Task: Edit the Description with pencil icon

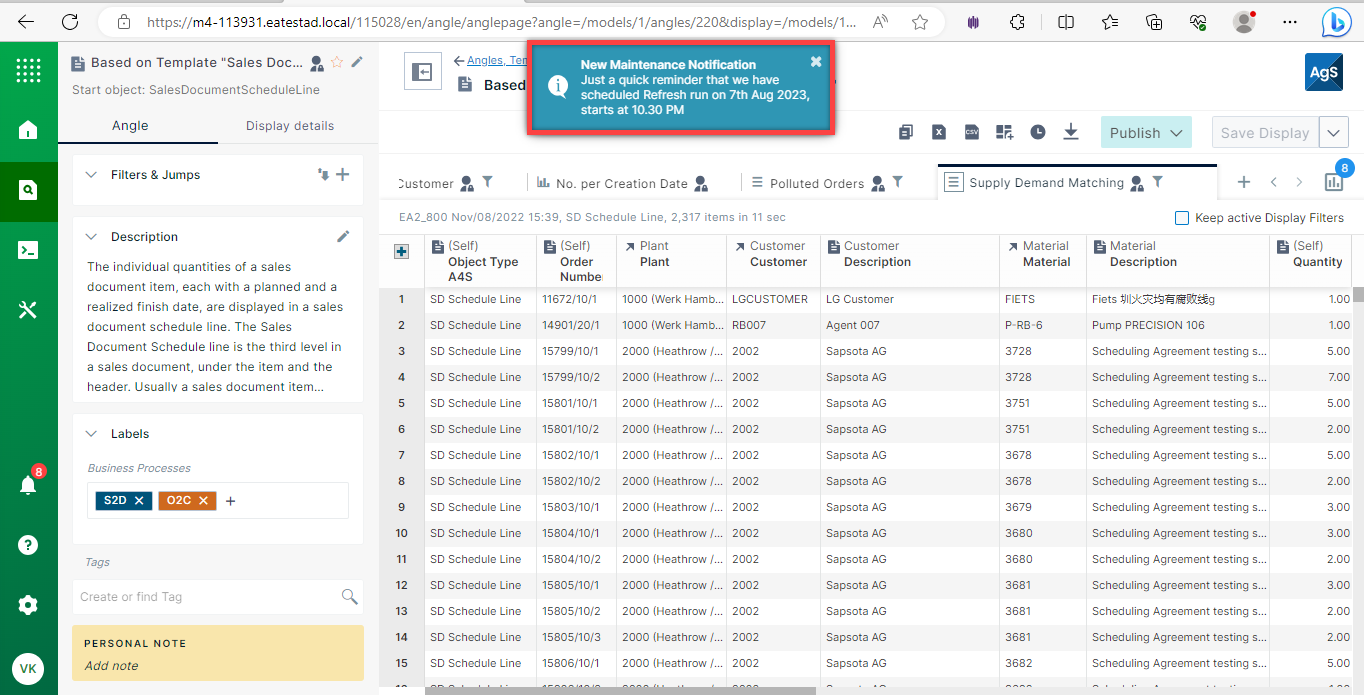Action: tap(343, 237)
